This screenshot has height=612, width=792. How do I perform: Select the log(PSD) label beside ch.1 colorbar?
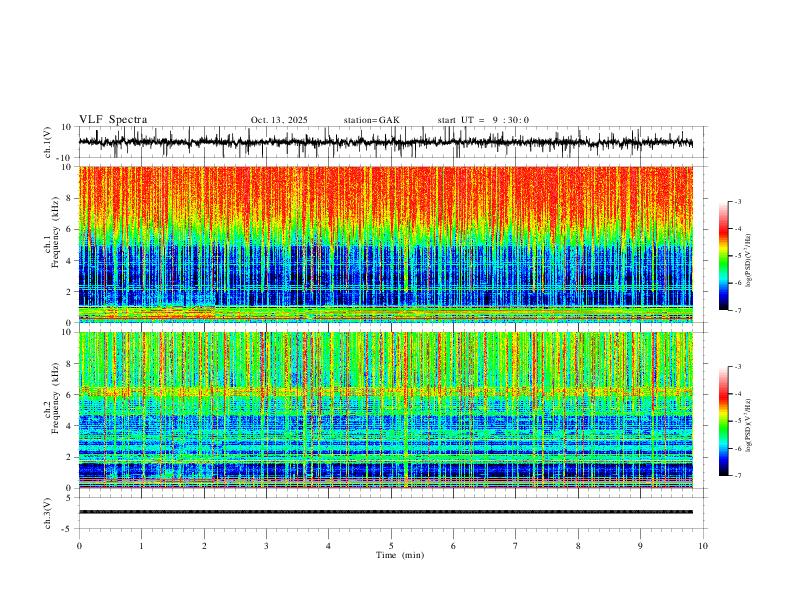point(748,261)
